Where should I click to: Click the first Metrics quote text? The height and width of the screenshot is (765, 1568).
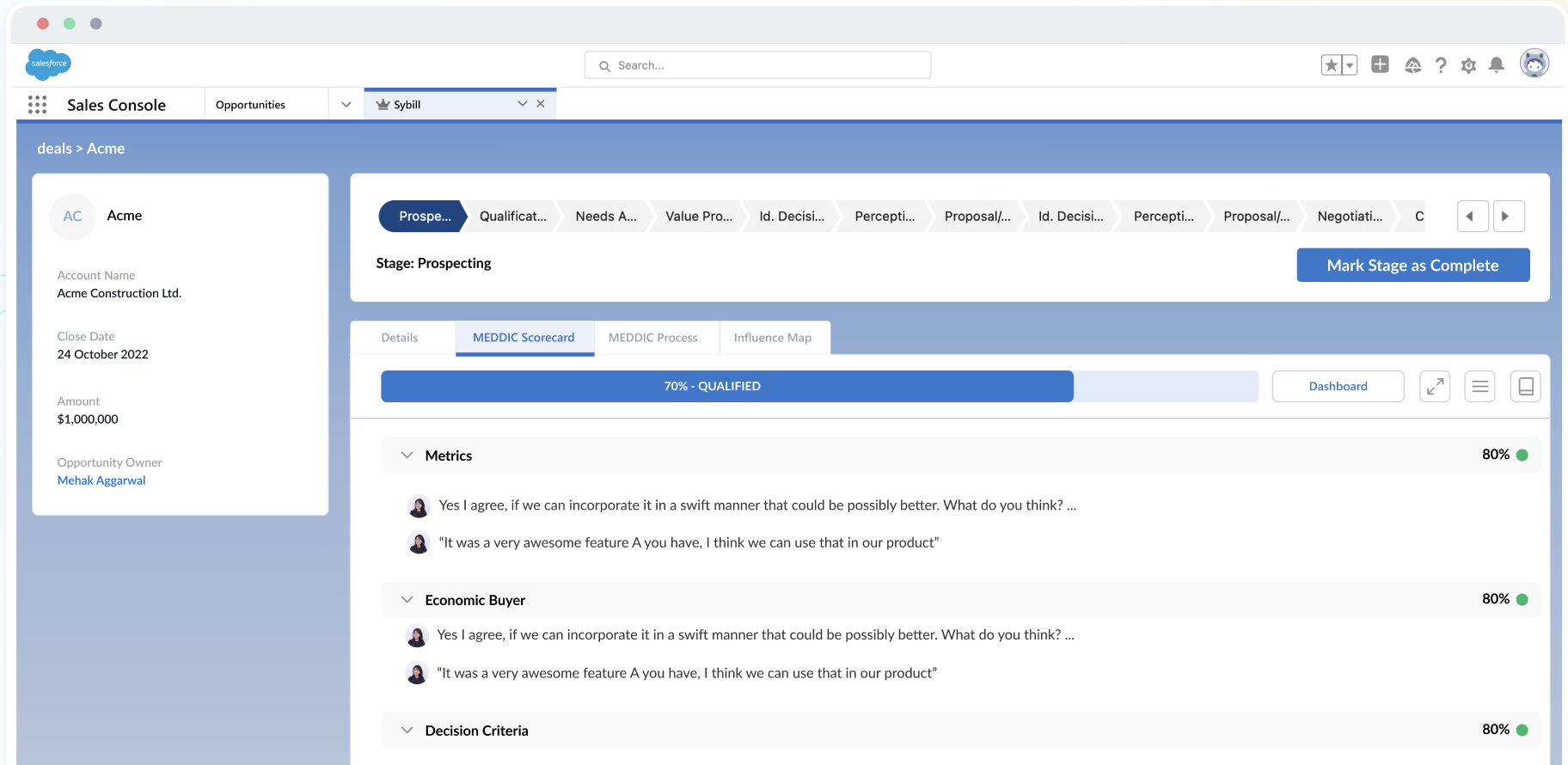(x=757, y=505)
